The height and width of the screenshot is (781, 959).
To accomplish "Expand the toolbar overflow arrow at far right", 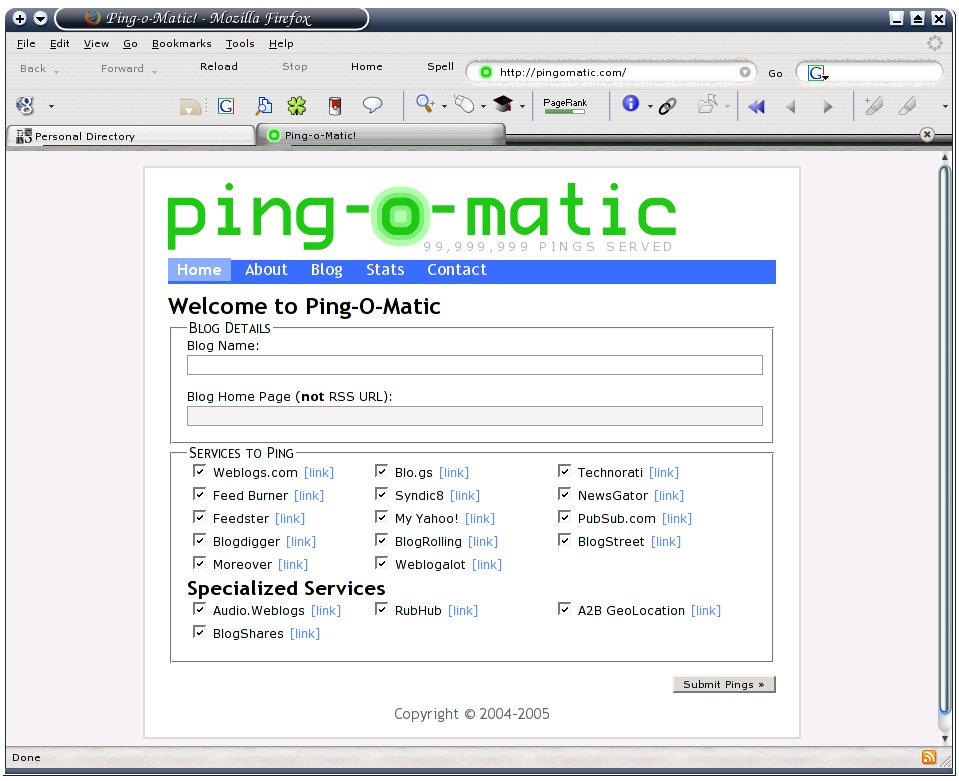I will click(x=946, y=106).
